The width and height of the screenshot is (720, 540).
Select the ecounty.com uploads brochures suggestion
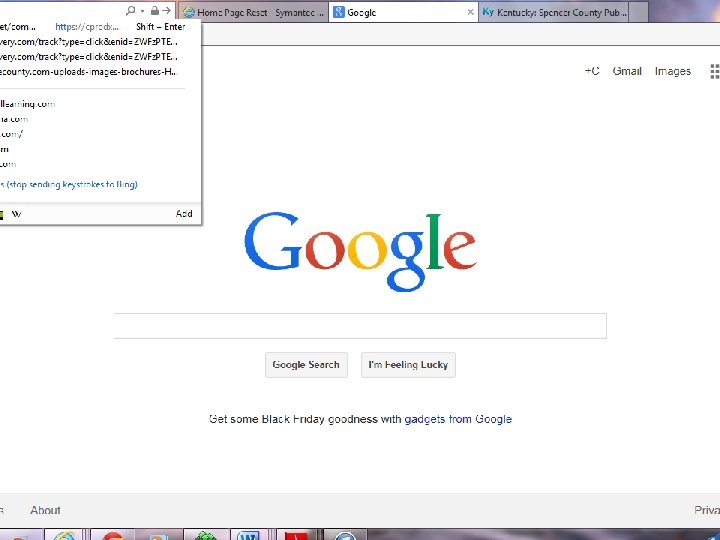click(x=88, y=72)
